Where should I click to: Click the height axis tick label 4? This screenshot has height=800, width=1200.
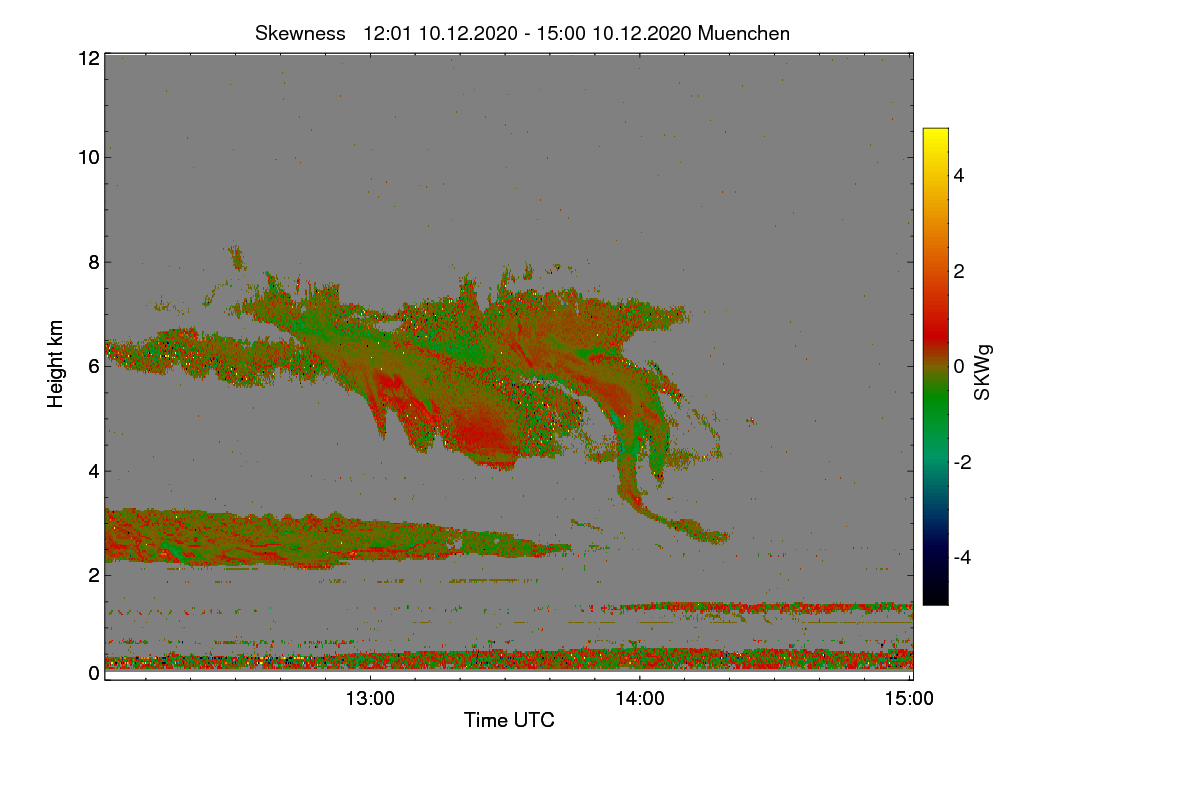pos(93,471)
